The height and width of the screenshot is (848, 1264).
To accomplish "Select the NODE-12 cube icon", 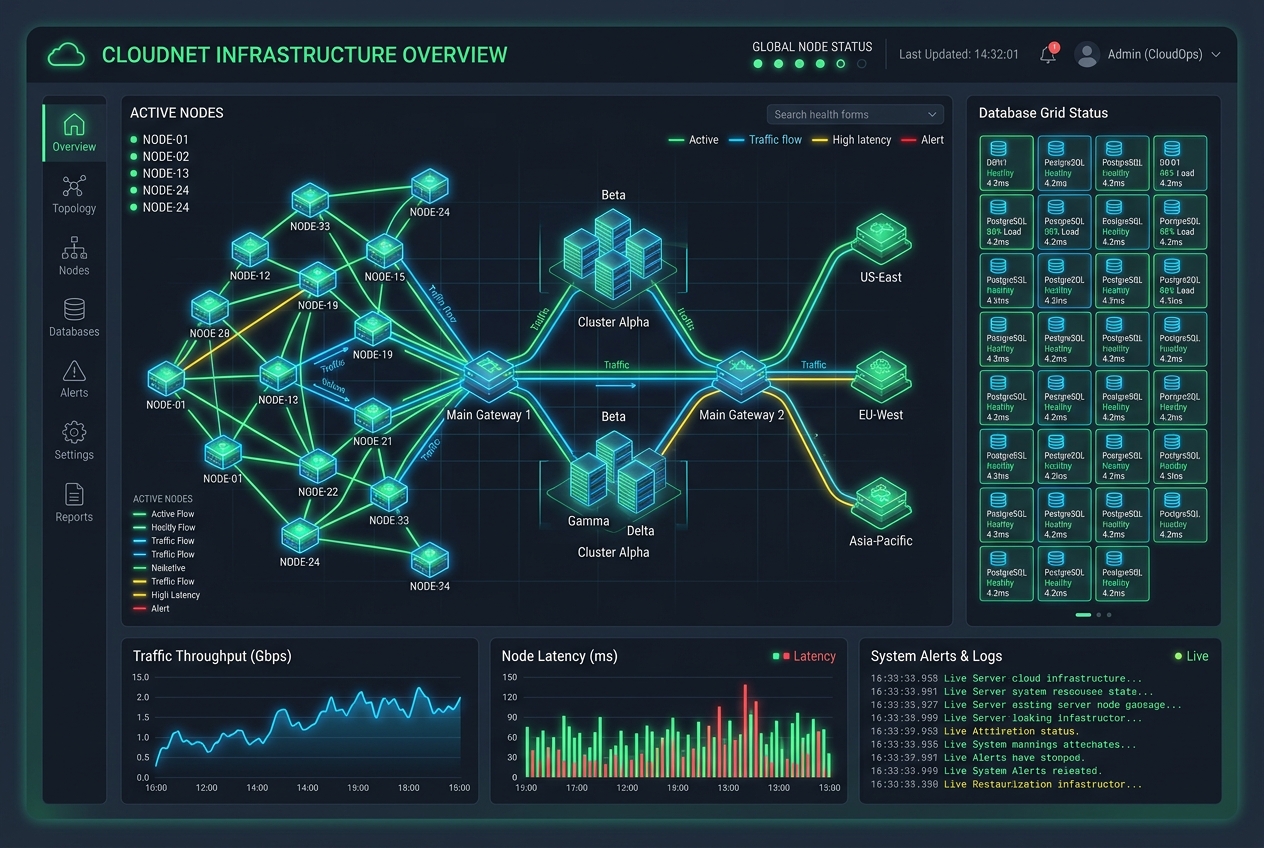I will [x=250, y=249].
